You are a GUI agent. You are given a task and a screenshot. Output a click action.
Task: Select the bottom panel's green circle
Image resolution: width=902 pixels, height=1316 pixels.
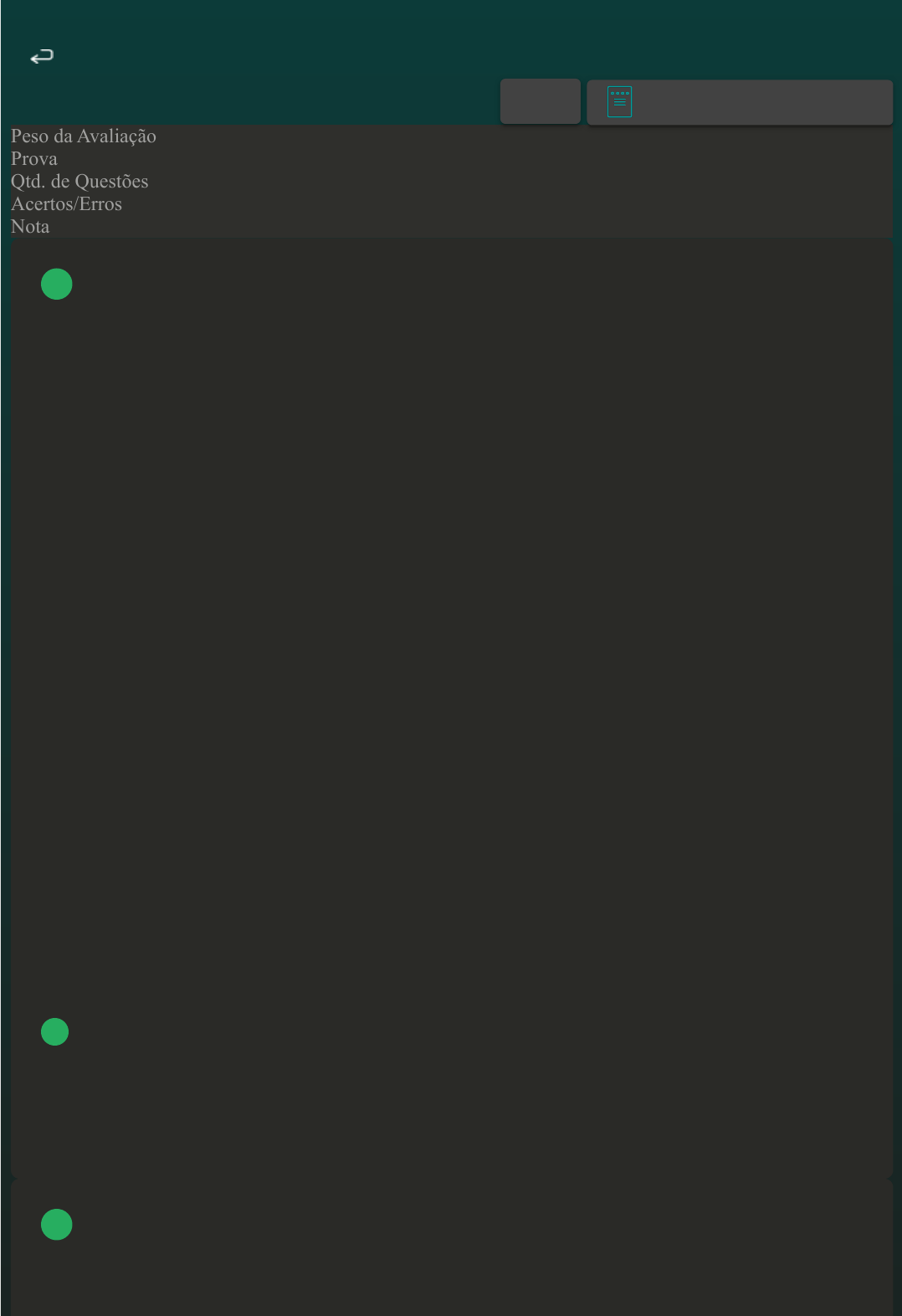pyautogui.click(x=57, y=1225)
